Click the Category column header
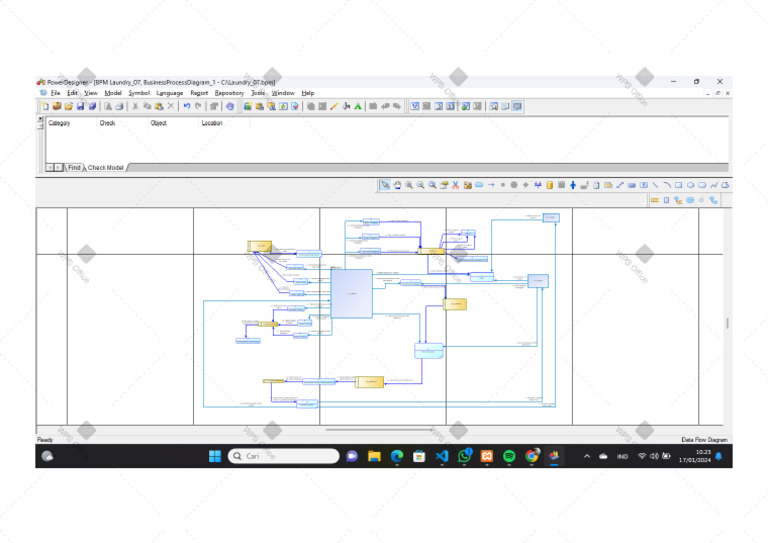Image resolution: width=768 pixels, height=543 pixels. point(59,123)
